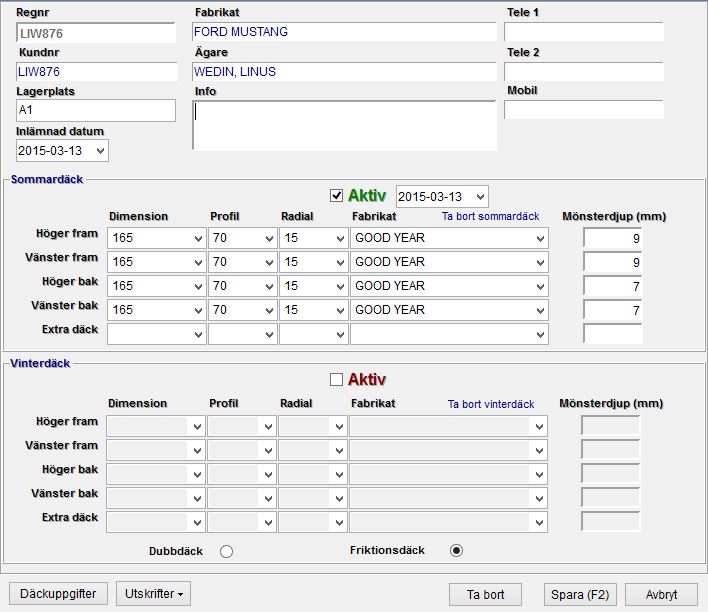Focus the Tele 1 input field

click(584, 32)
